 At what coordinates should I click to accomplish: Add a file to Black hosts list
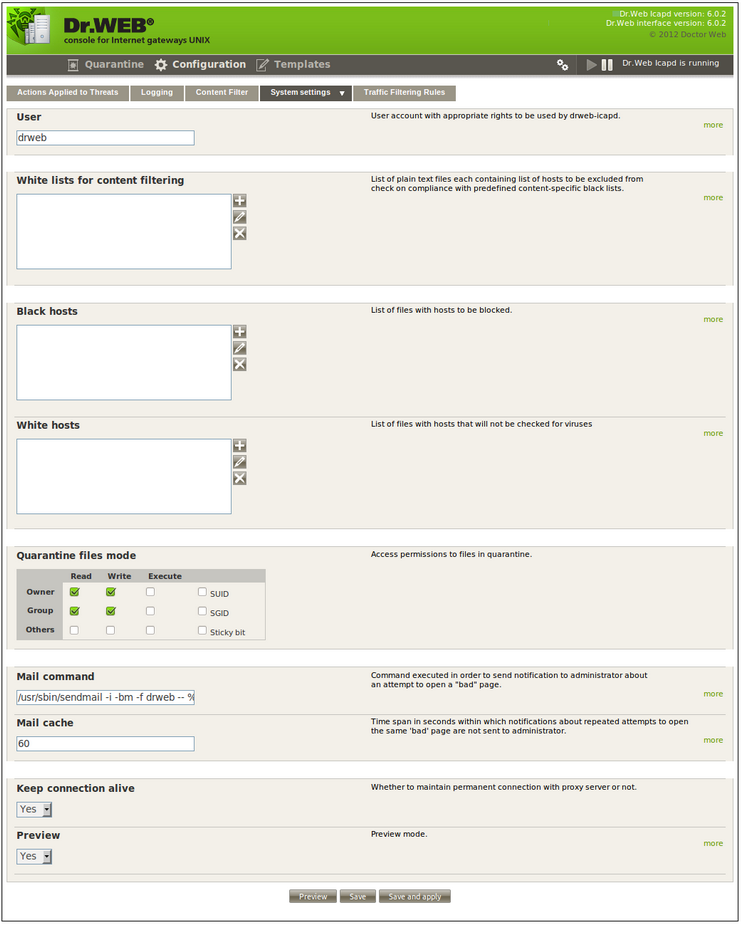tap(240, 332)
